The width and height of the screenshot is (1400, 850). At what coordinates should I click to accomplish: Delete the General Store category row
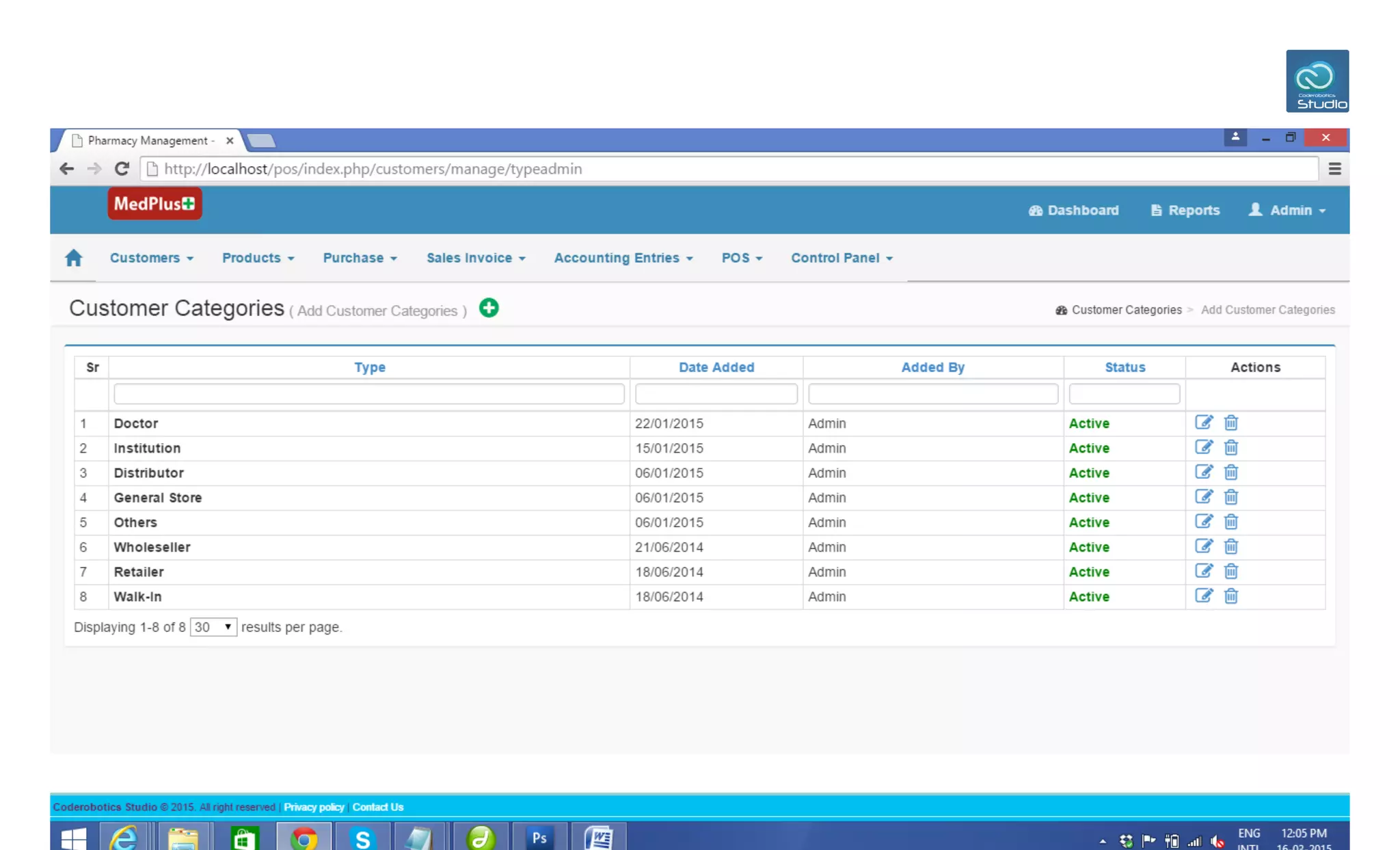point(1230,497)
